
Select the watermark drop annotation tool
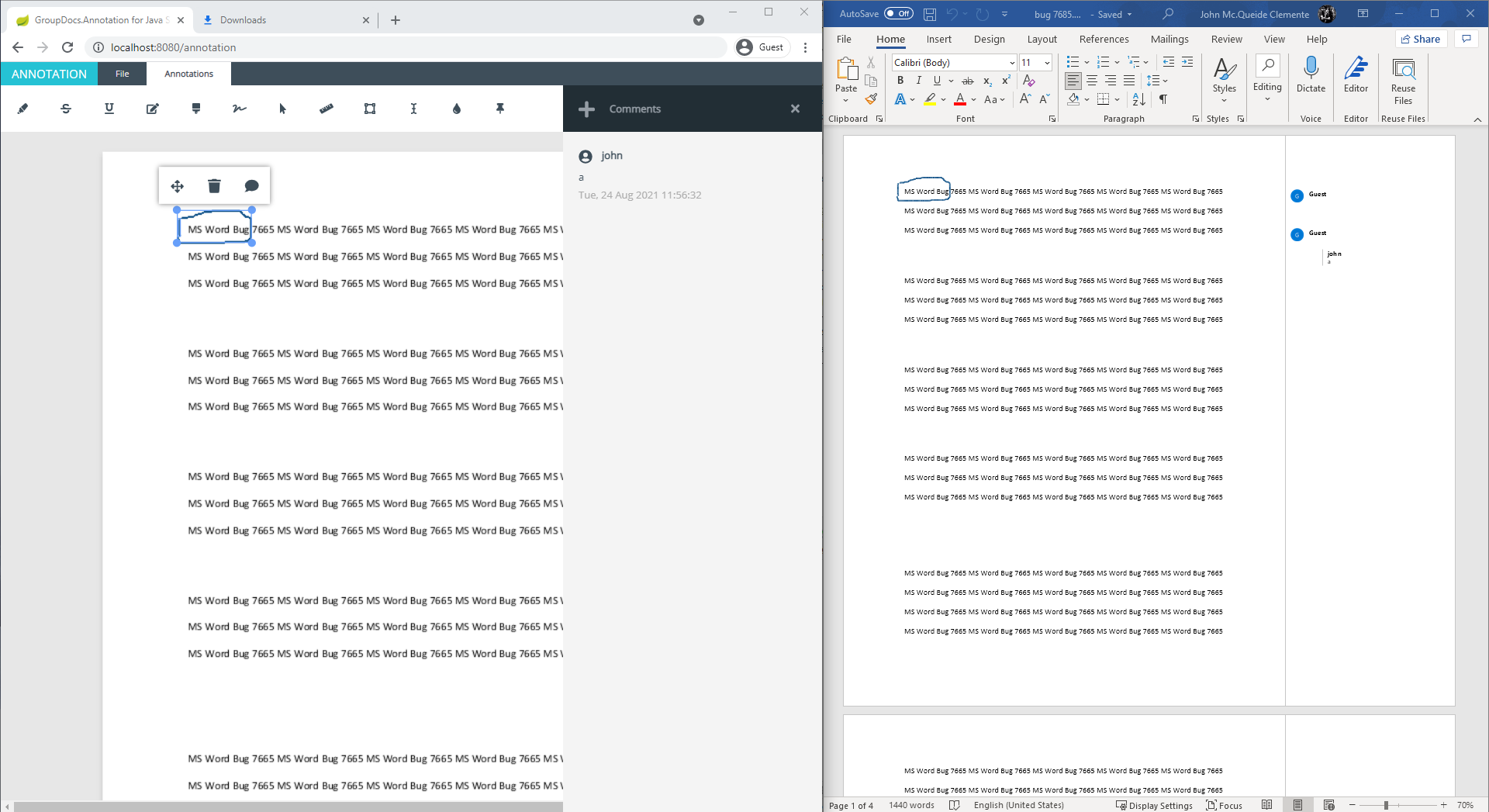point(457,109)
